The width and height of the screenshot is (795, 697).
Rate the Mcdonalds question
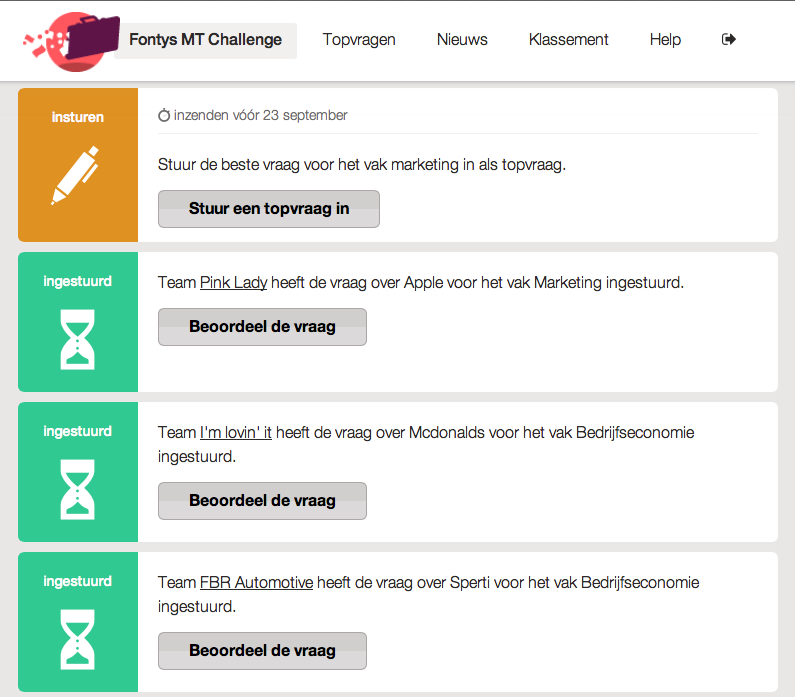[262, 501]
